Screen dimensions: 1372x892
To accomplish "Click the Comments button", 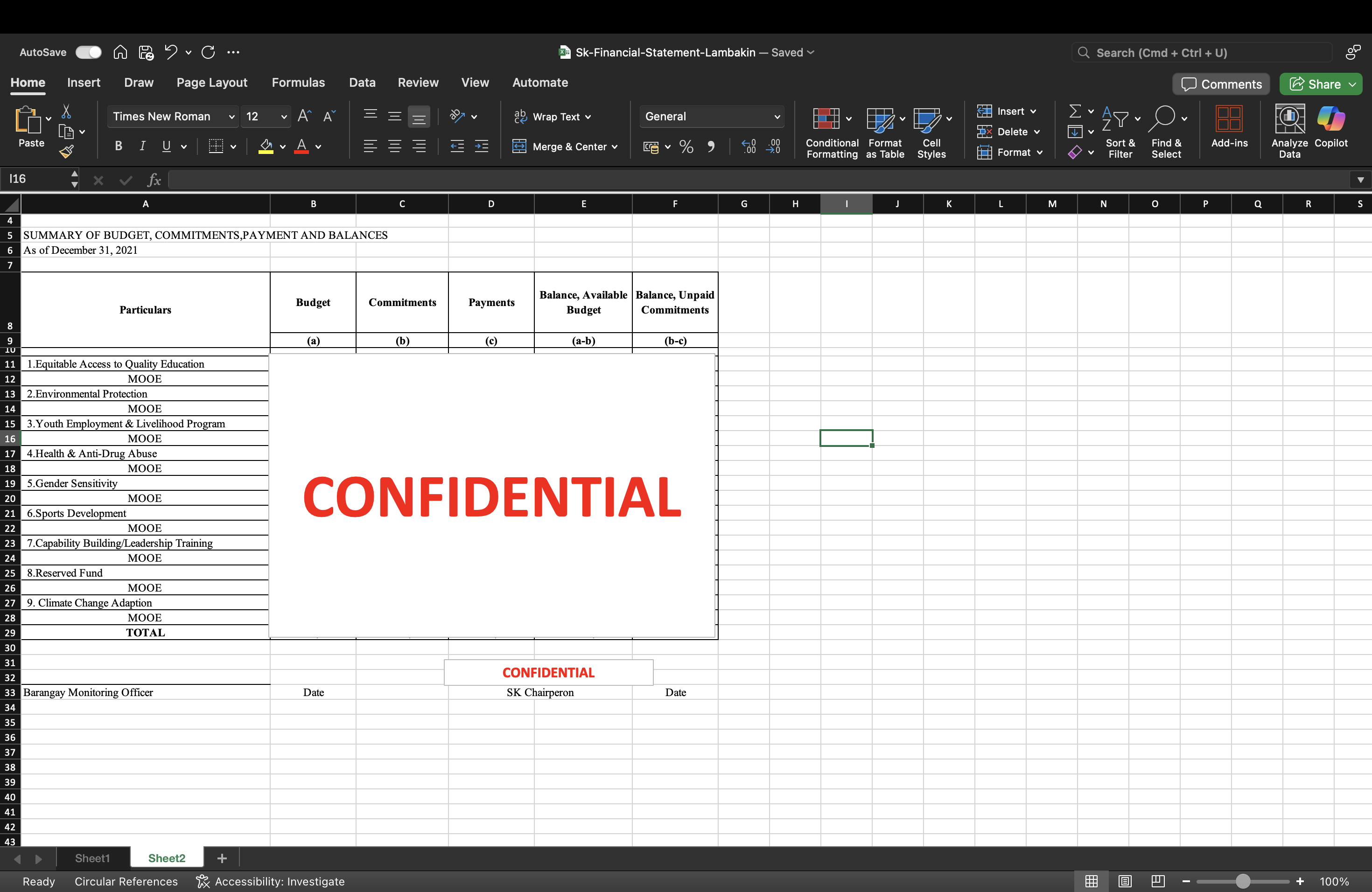I will point(1221,84).
